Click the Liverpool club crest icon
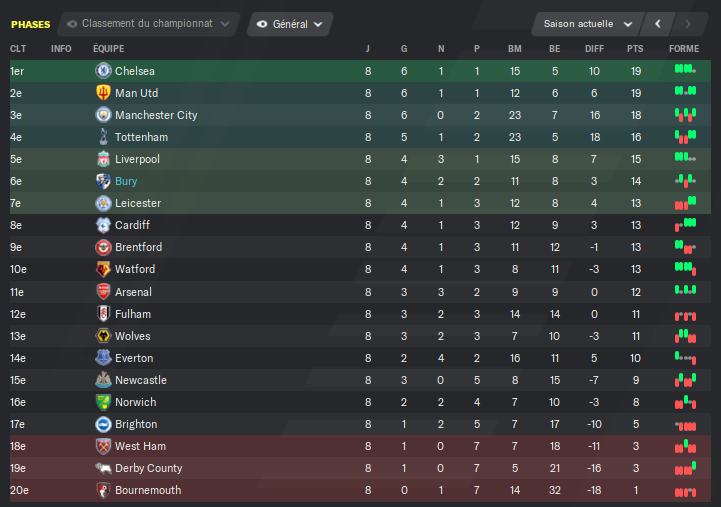 point(103,159)
